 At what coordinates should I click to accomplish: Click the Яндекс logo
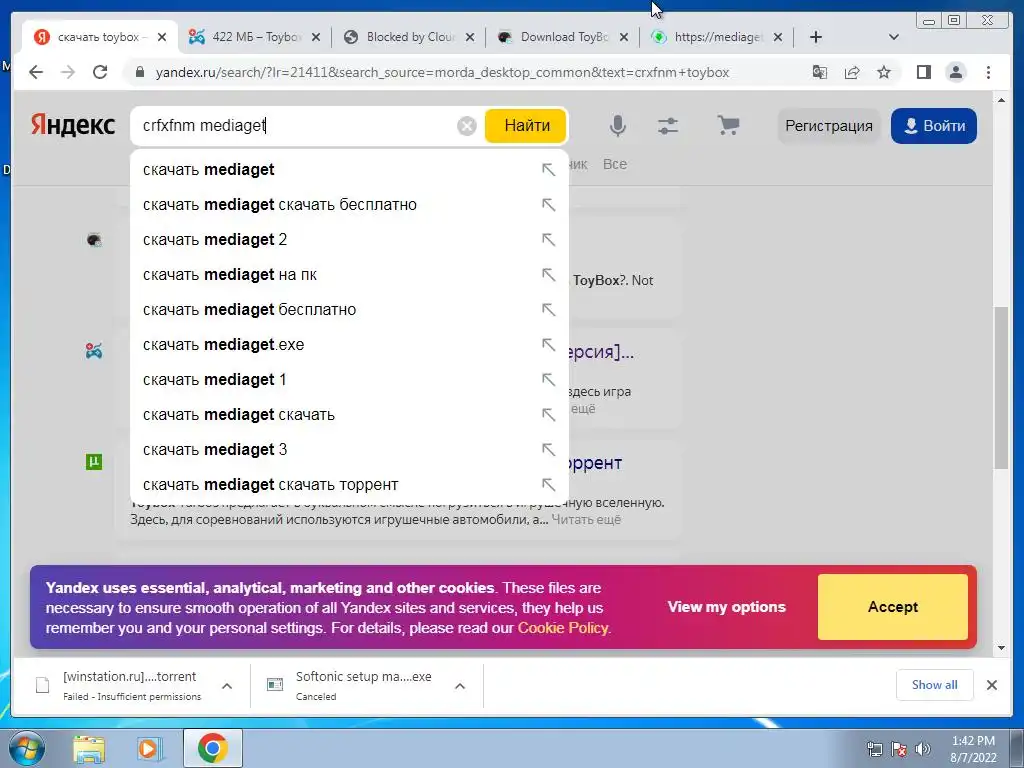click(73, 125)
